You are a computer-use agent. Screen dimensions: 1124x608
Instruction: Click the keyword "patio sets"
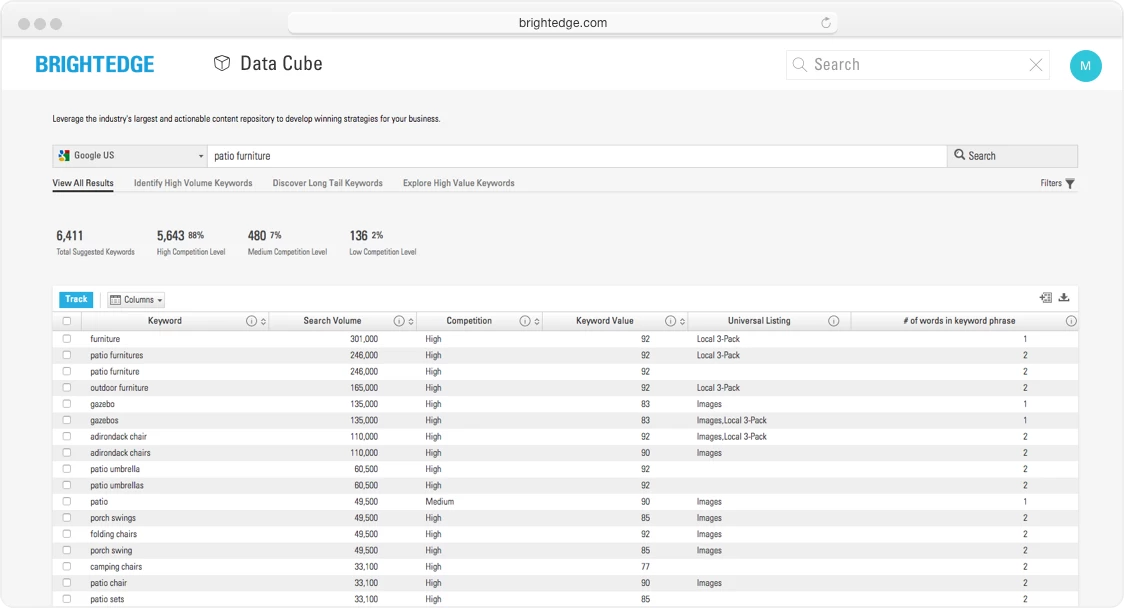(x=107, y=599)
